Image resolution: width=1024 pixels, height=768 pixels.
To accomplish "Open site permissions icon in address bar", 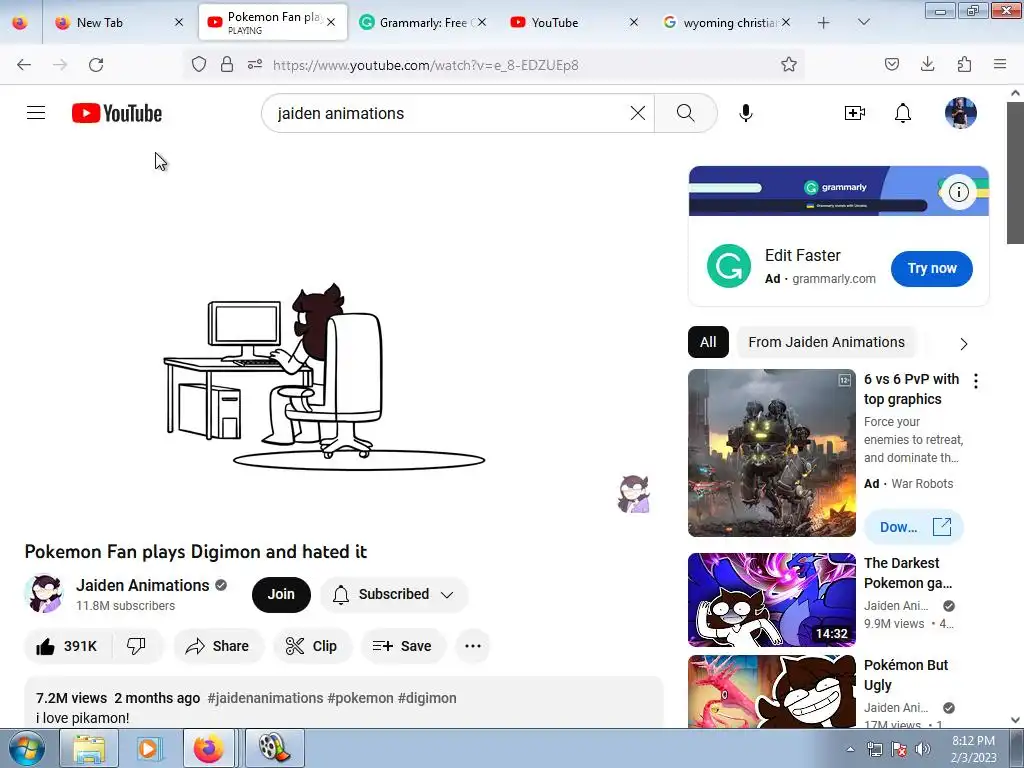I will click(x=255, y=65).
